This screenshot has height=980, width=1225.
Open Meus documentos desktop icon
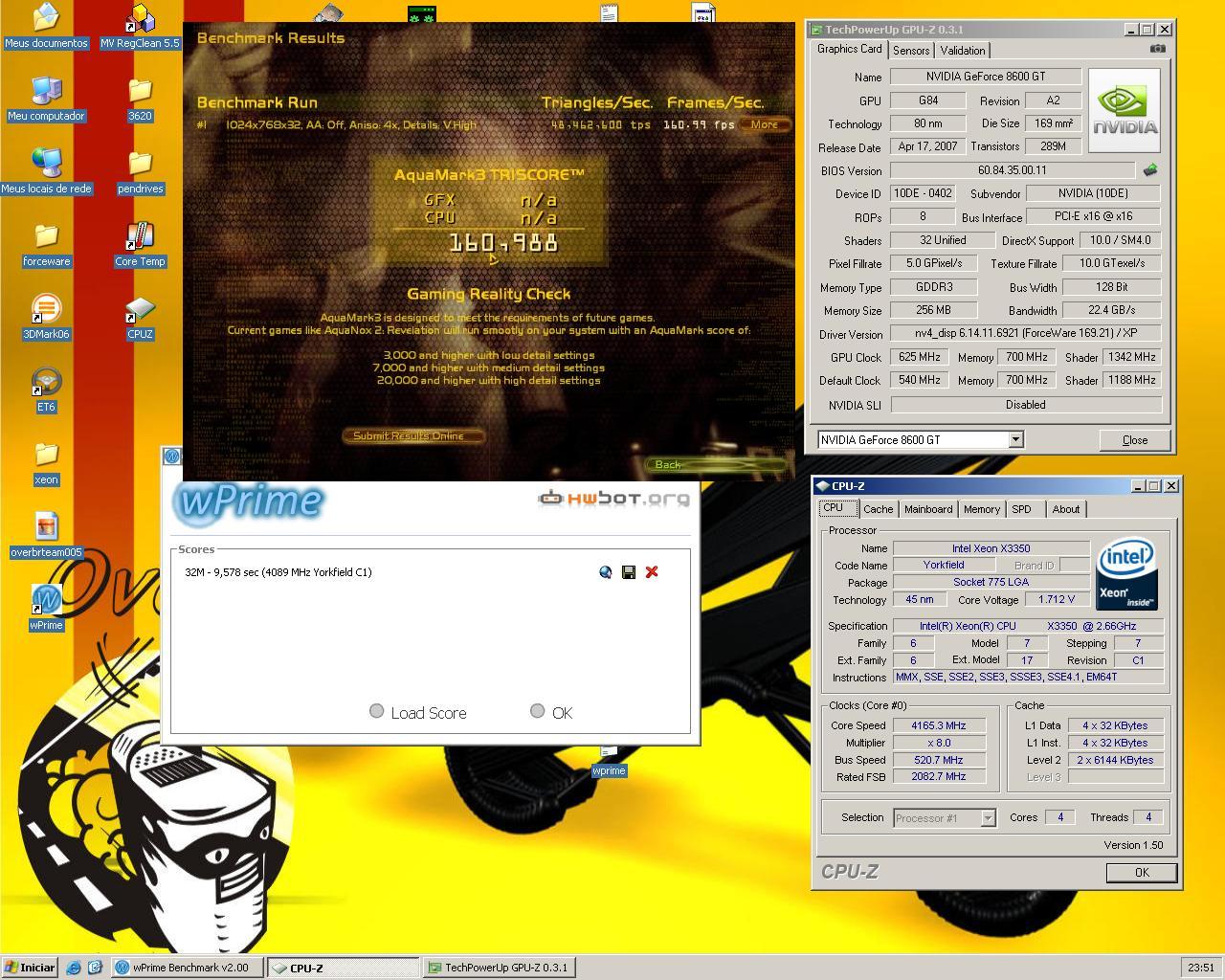46,27
